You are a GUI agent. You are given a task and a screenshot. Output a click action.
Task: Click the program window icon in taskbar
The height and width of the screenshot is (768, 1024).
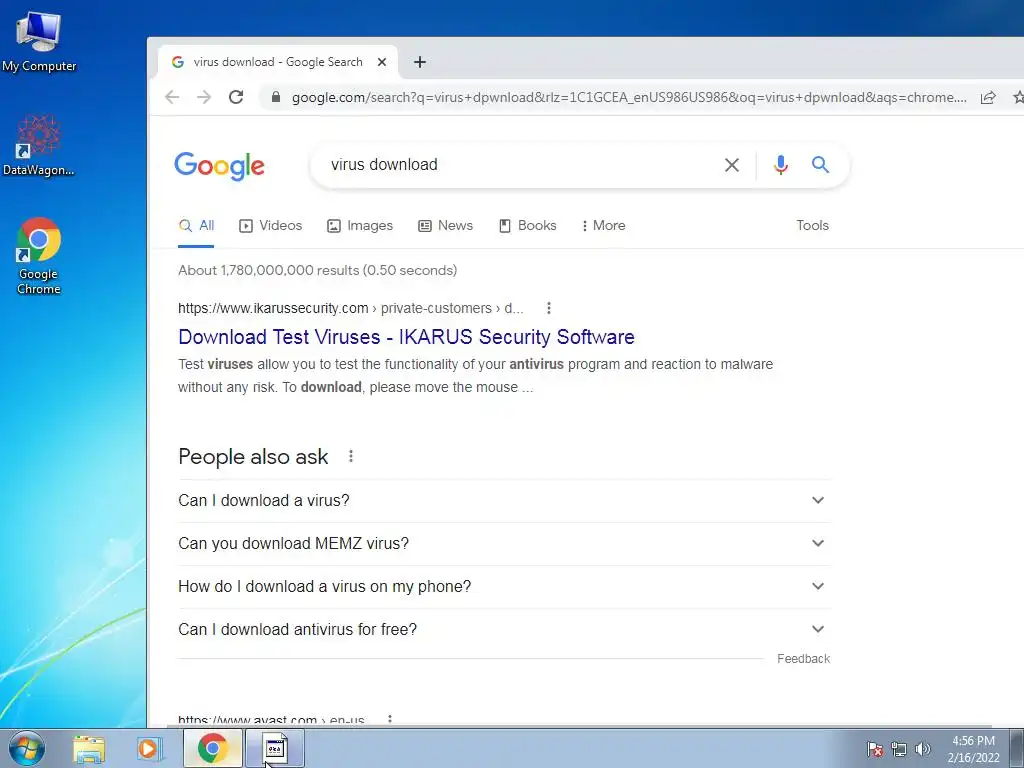275,748
